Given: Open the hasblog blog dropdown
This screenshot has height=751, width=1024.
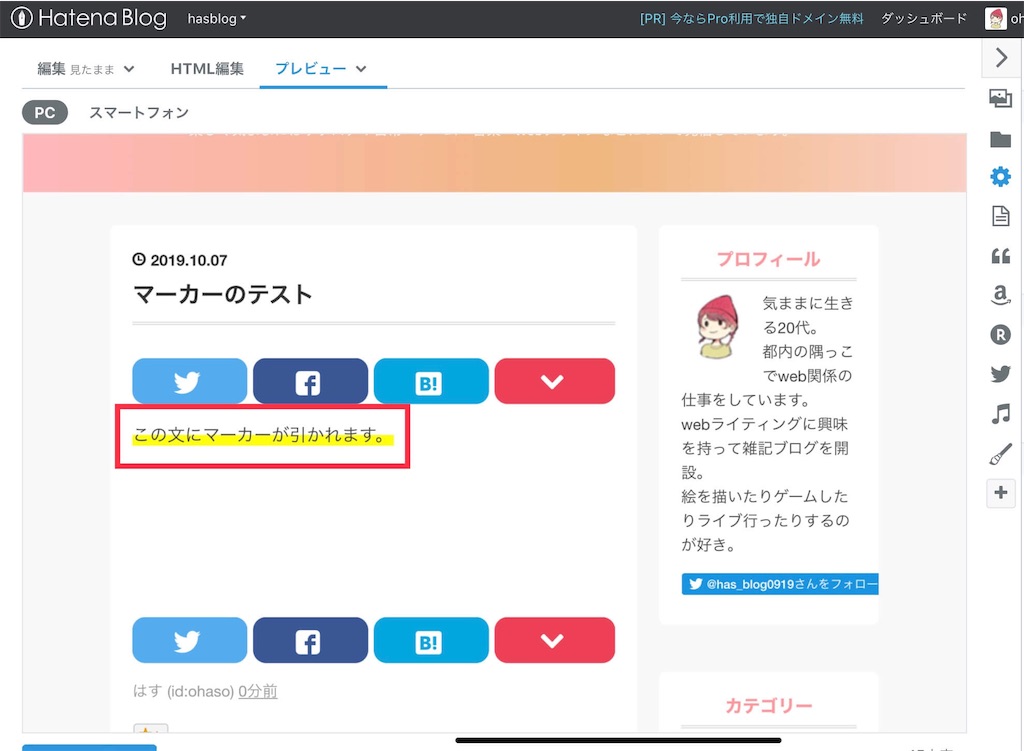Looking at the screenshot, I should point(216,18).
